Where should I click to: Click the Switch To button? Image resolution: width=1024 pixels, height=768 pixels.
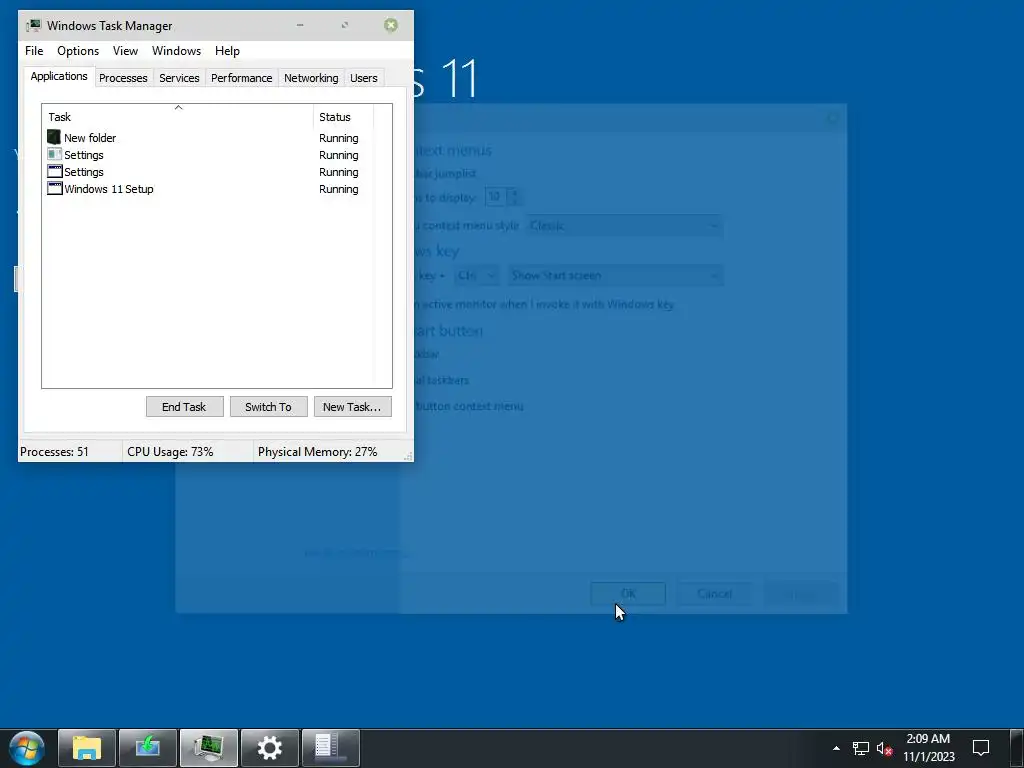268,407
